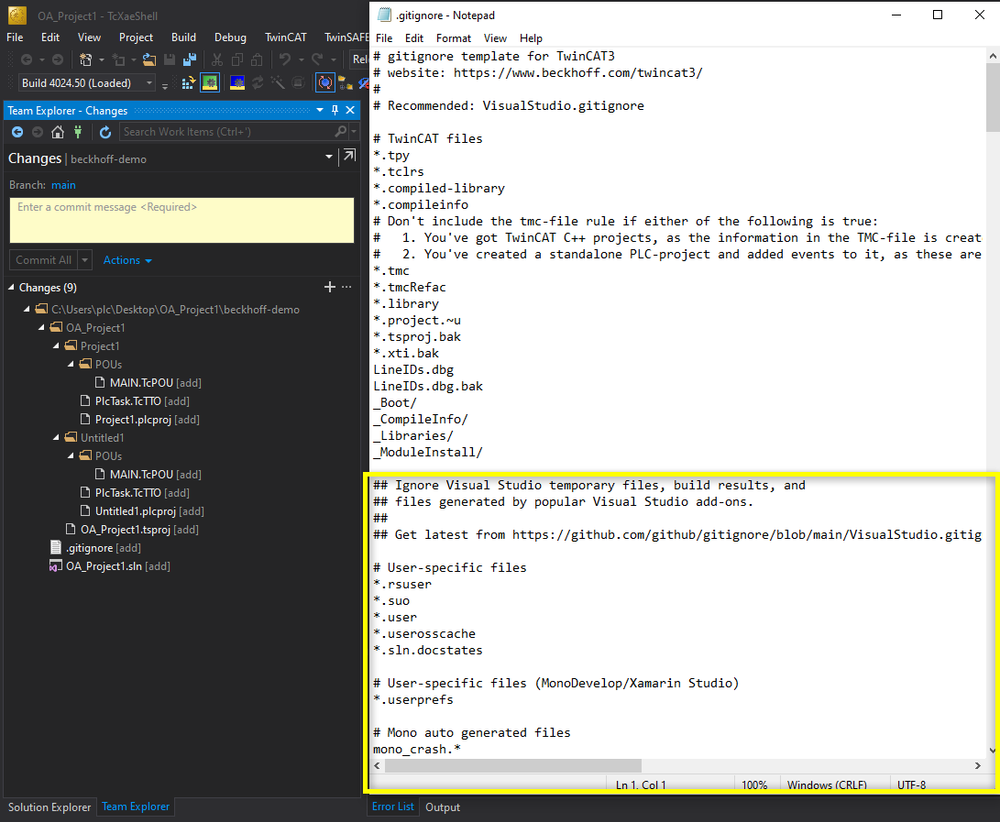Click the Scan magic wand icon
This screenshot has width=1000, height=822.
click(277, 83)
